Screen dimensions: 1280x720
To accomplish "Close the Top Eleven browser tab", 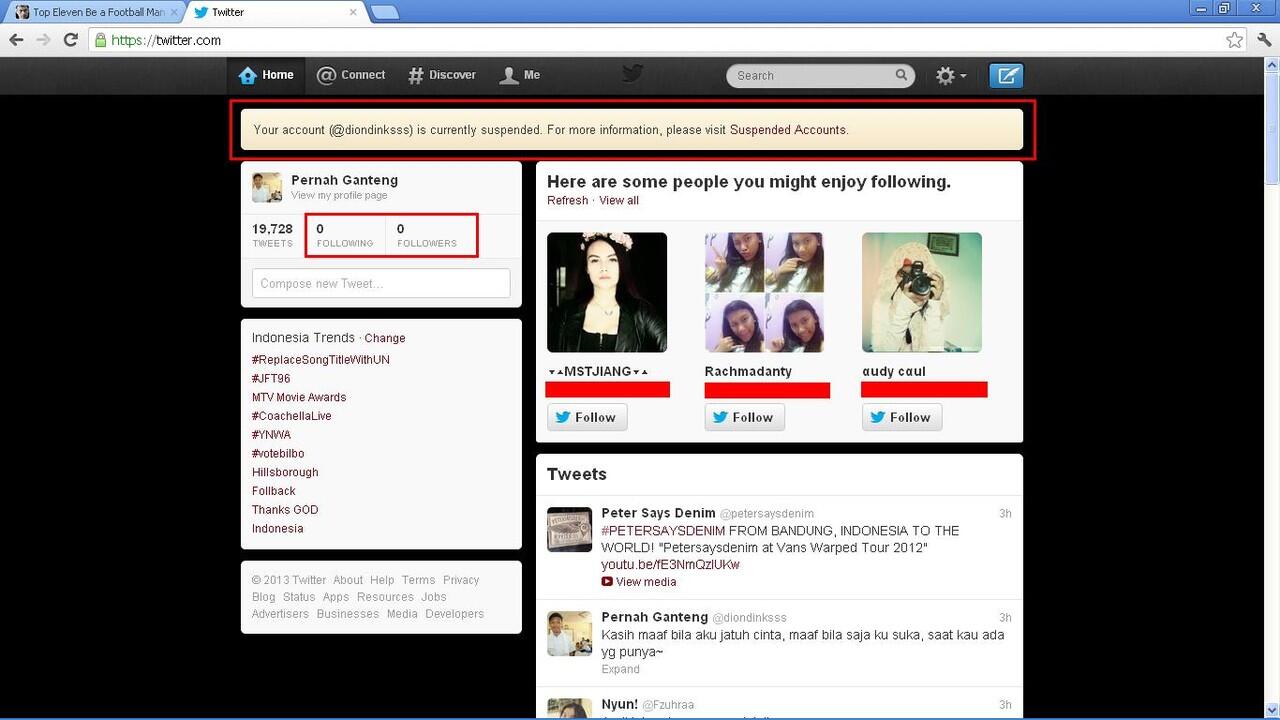I will pos(174,12).
